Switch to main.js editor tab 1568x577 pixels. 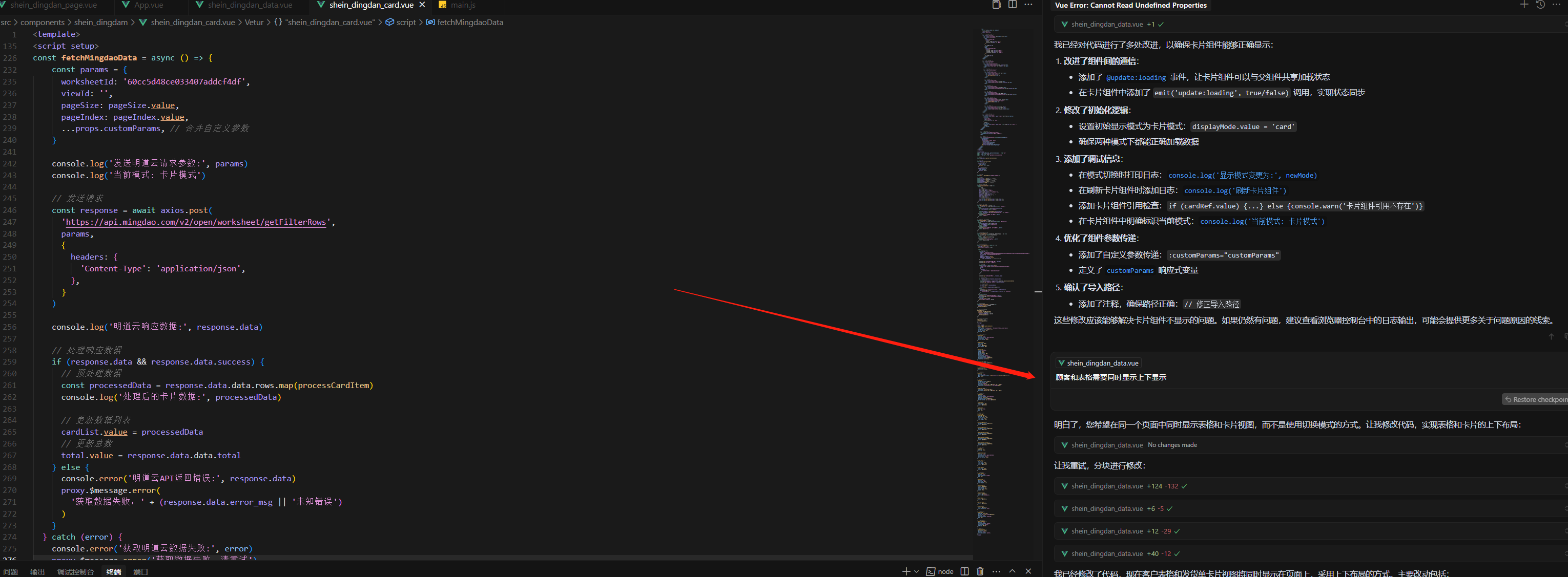(463, 5)
